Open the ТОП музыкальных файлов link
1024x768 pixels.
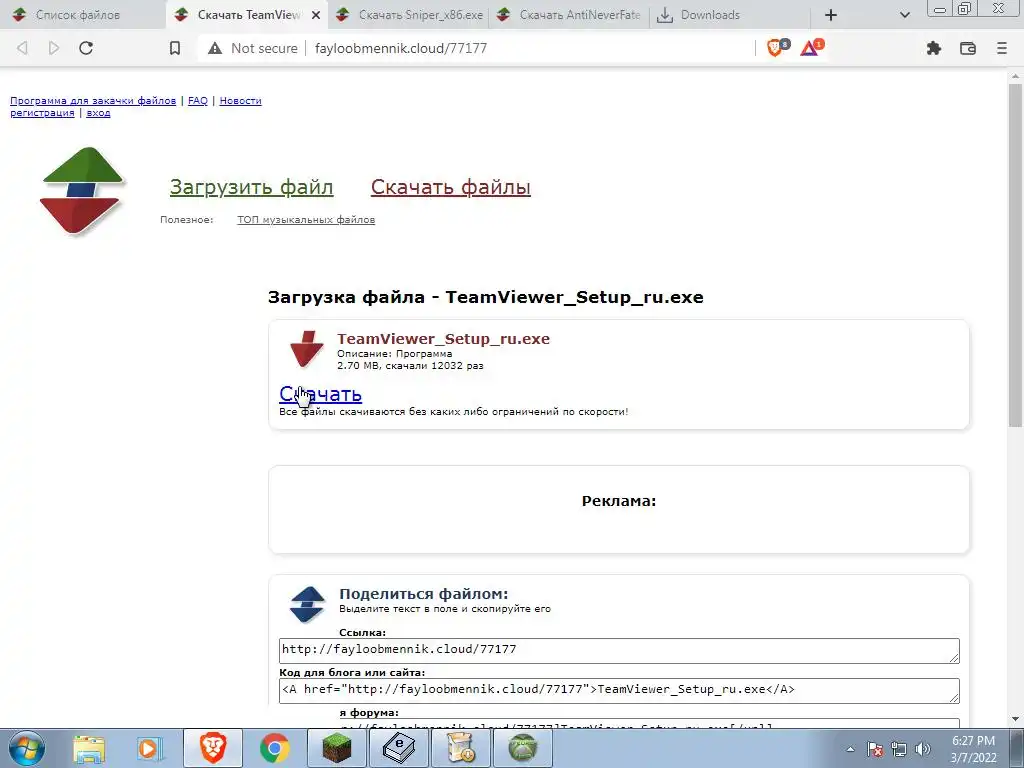pos(306,219)
